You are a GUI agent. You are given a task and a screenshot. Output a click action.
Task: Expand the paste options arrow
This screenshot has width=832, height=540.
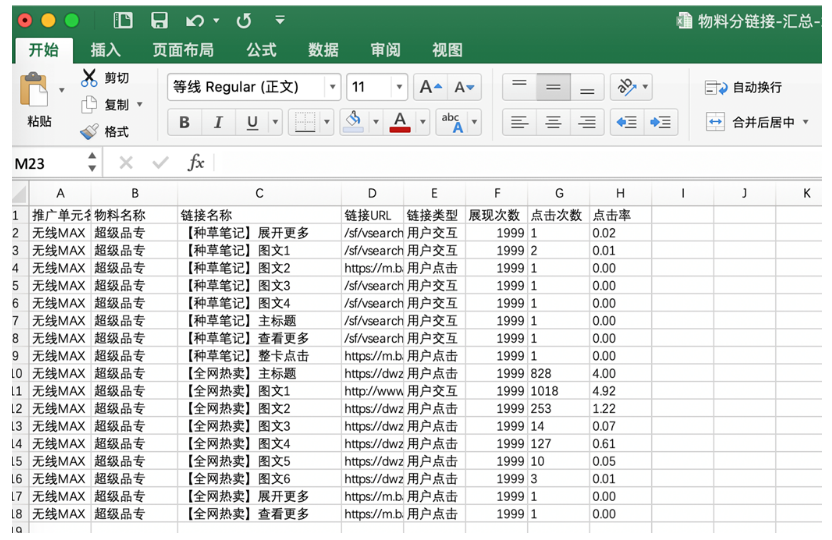coord(62,90)
